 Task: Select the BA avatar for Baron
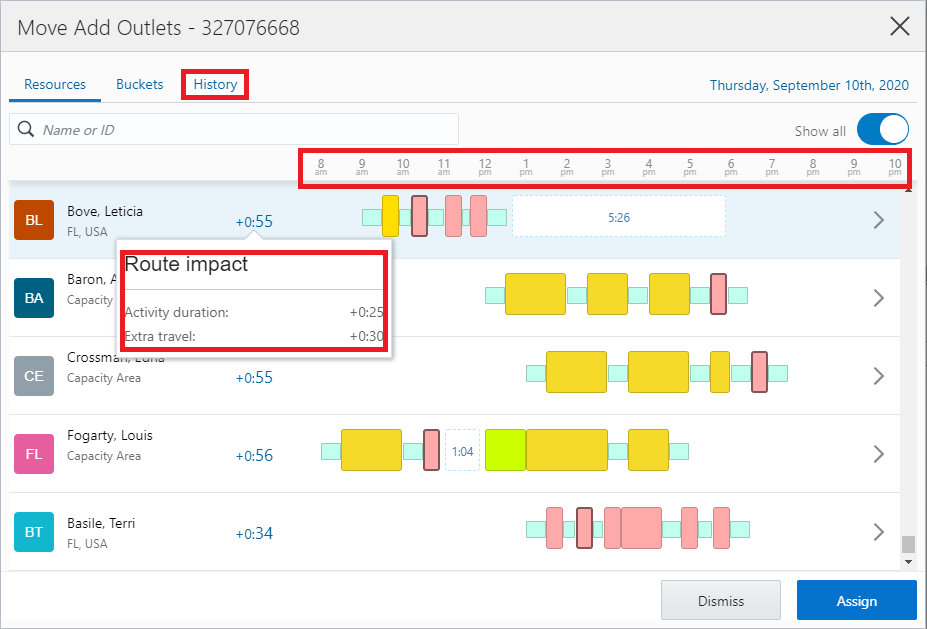(35, 297)
